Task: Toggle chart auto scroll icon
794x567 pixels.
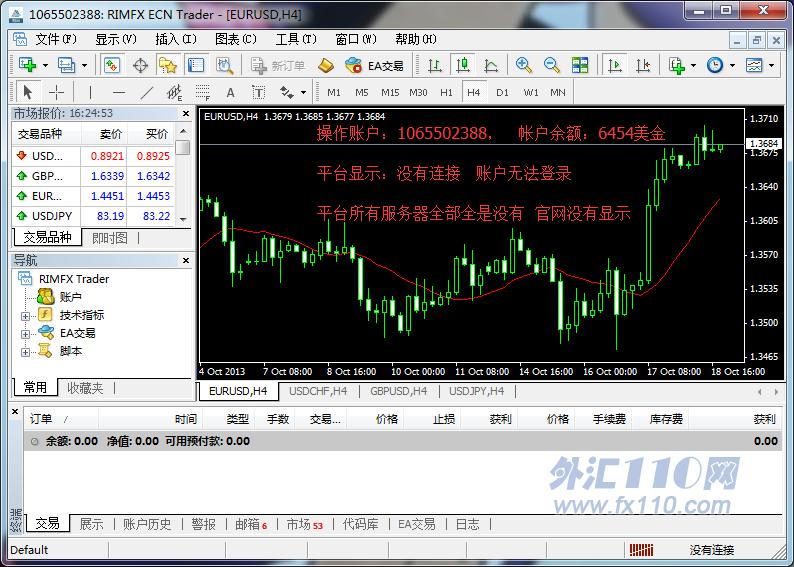Action: 615,65
